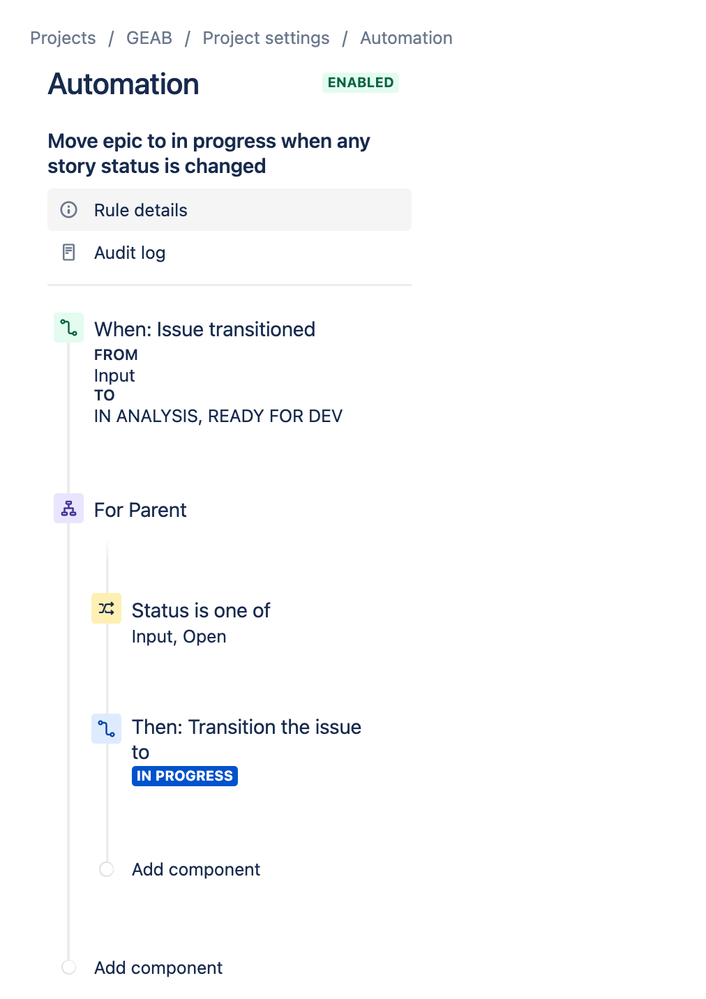Click the Audit log document icon
Image resolution: width=706 pixels, height=999 pixels.
(67, 252)
